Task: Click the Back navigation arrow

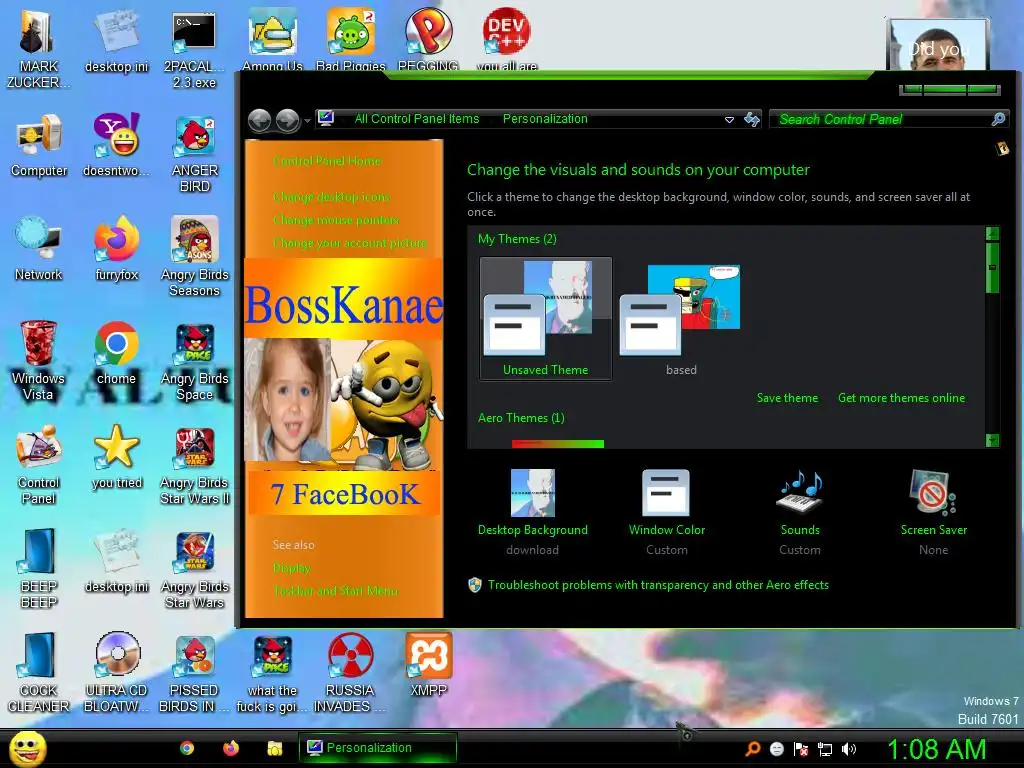Action: click(x=260, y=120)
